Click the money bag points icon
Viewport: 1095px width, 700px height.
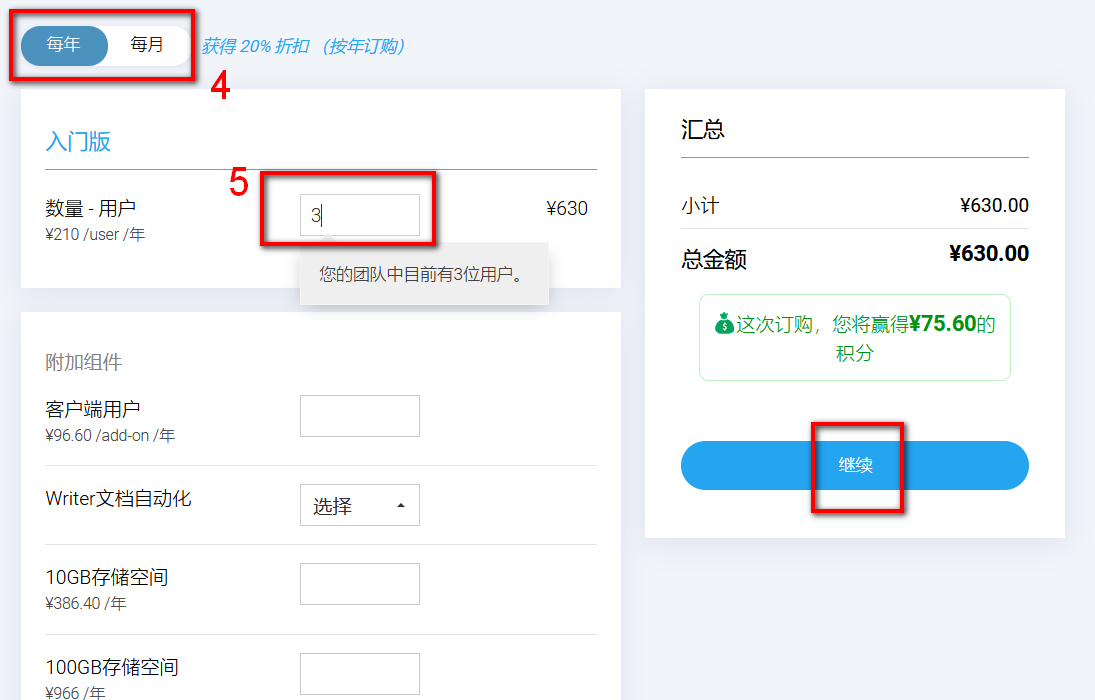coord(724,325)
